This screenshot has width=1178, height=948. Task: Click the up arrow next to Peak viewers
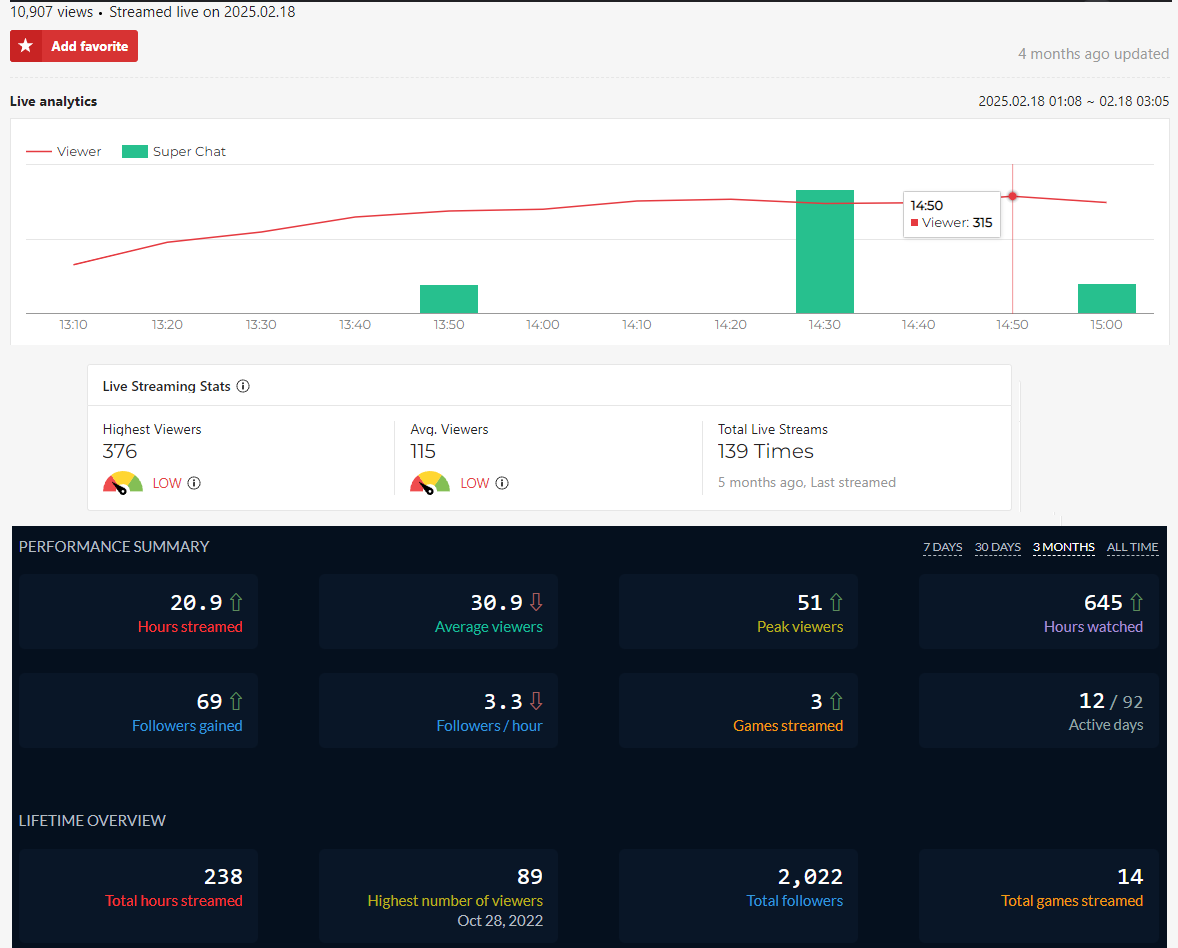836,602
